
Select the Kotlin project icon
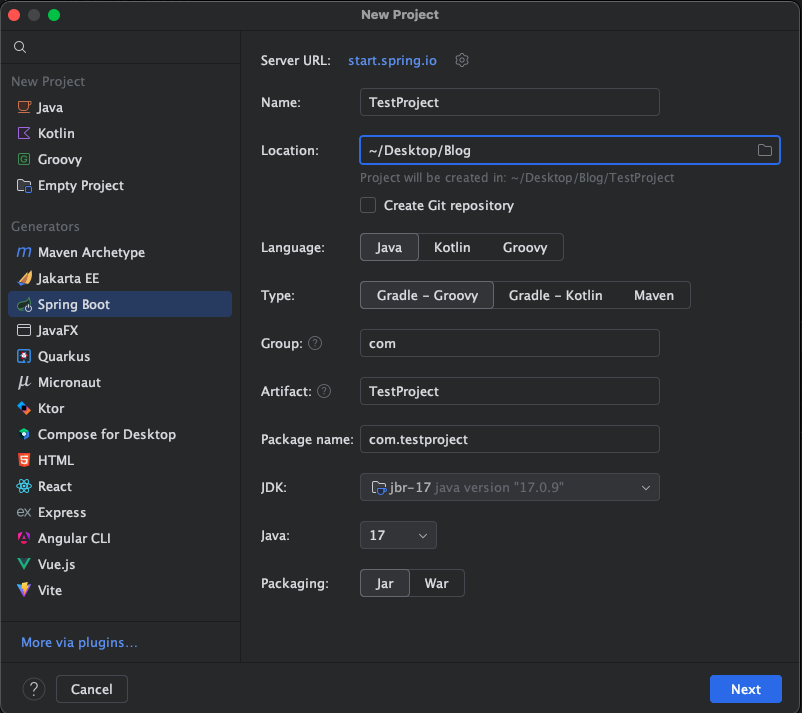[24, 133]
